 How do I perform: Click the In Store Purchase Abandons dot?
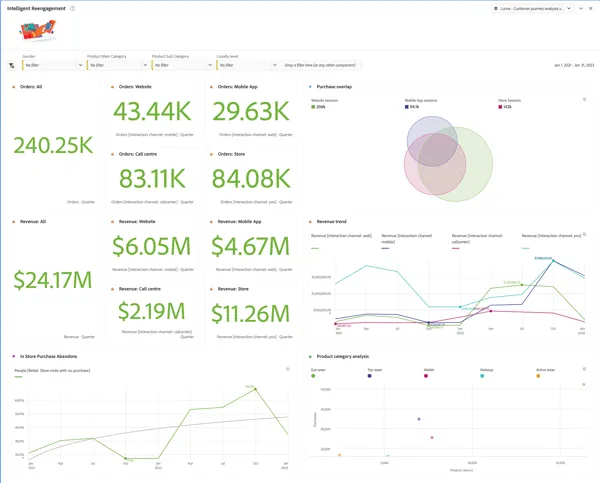[x=14, y=356]
